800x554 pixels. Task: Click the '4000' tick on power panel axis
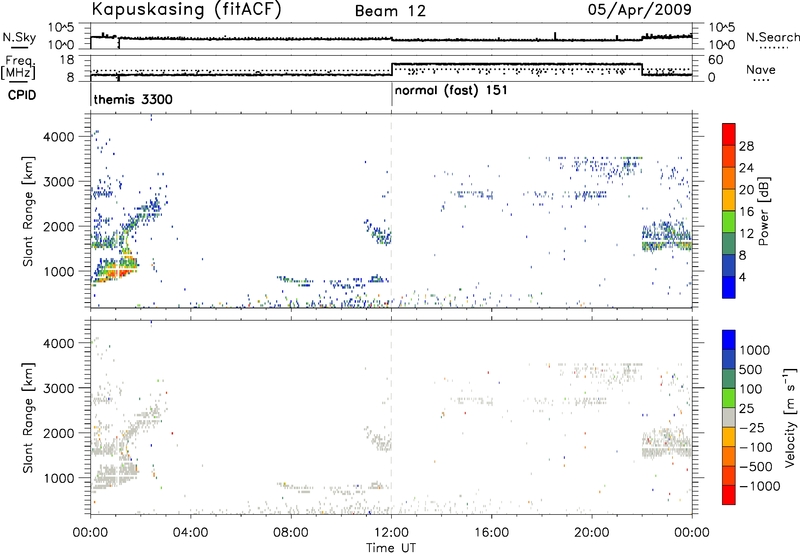click(59, 137)
